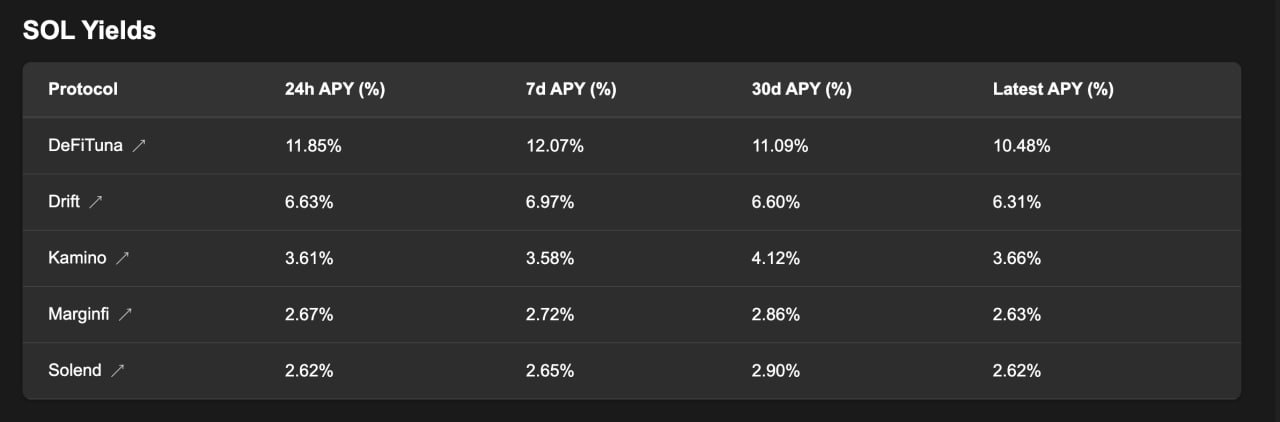
Task: Go to the Solend protocol name link
Action: pyautogui.click(x=75, y=370)
